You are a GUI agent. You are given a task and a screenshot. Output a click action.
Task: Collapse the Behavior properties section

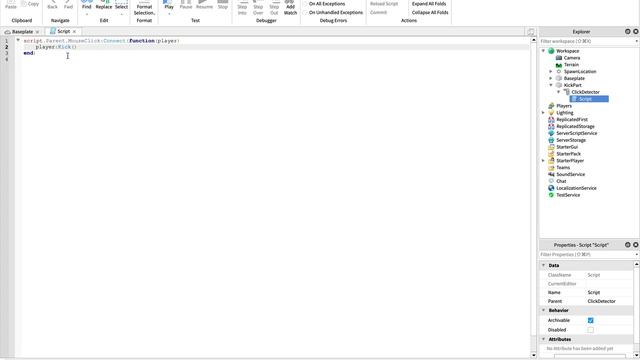[x=543, y=310]
